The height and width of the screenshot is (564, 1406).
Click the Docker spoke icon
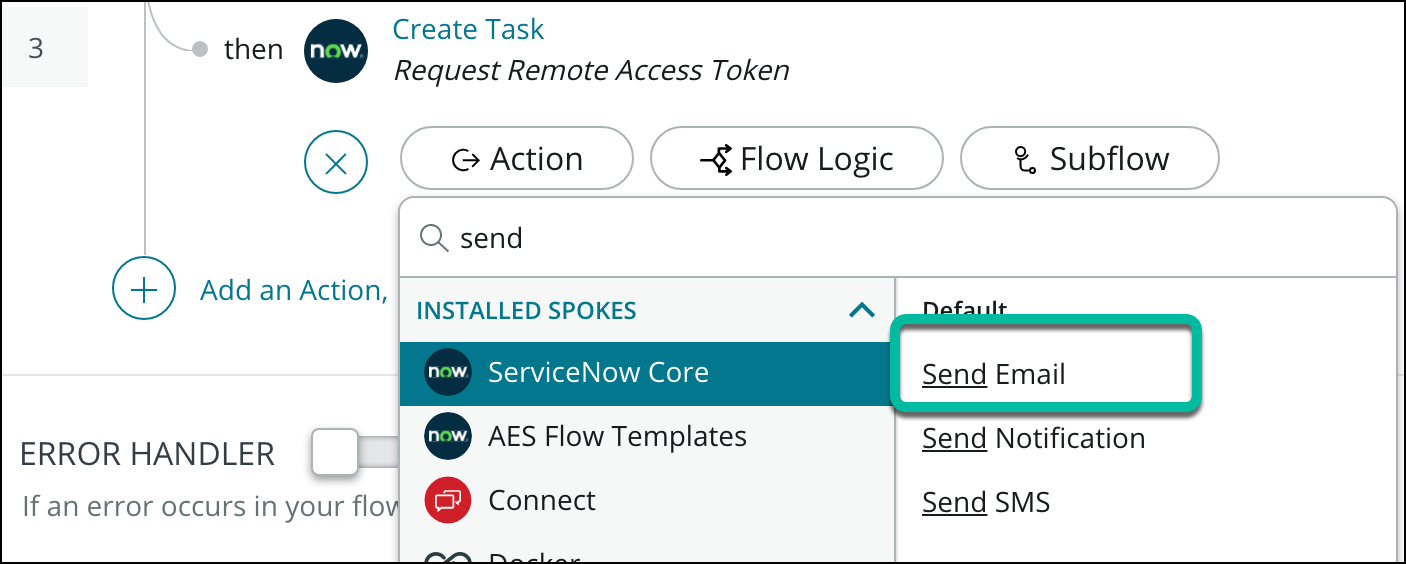coord(447,556)
